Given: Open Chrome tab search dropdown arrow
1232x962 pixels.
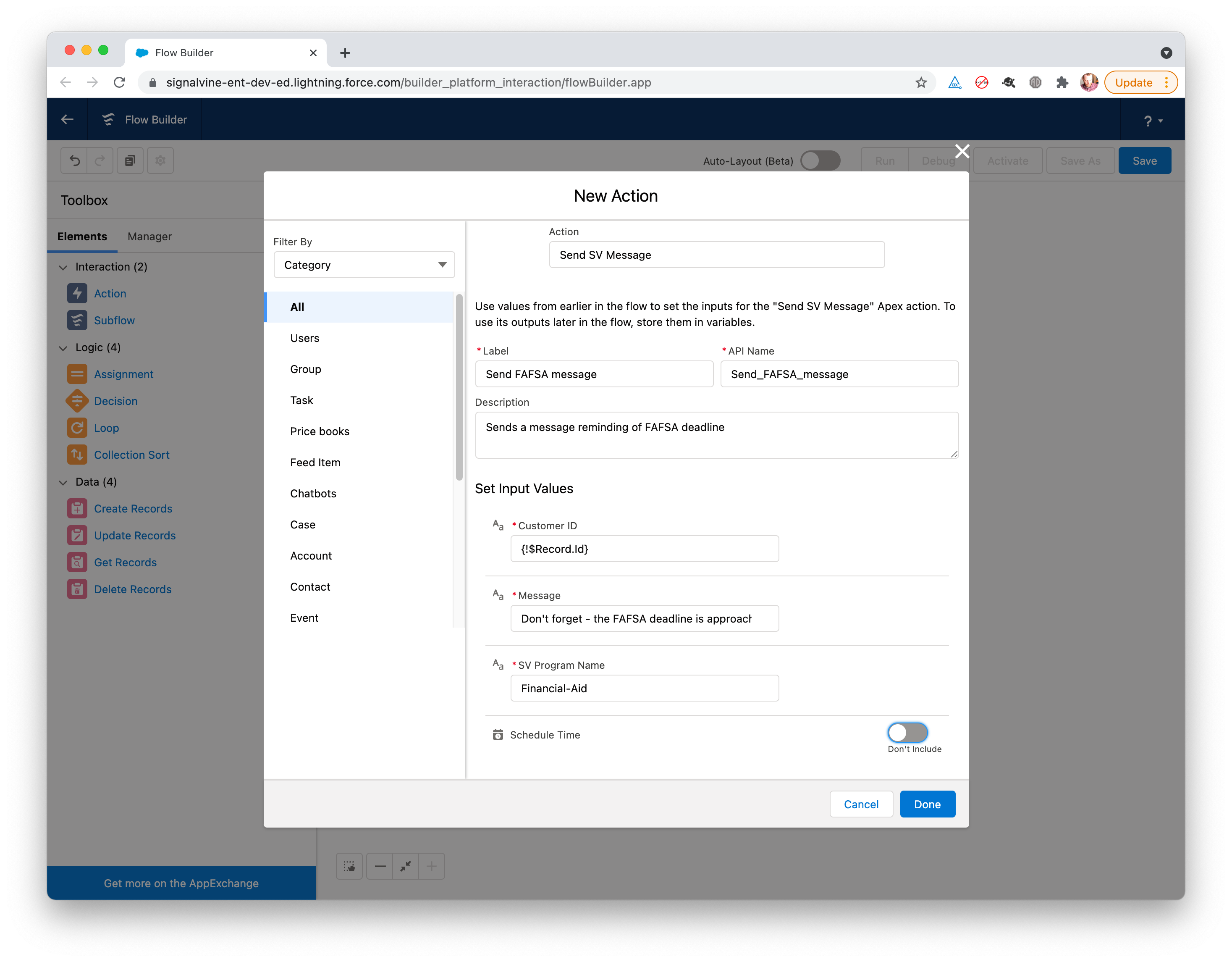Looking at the screenshot, I should [1166, 53].
